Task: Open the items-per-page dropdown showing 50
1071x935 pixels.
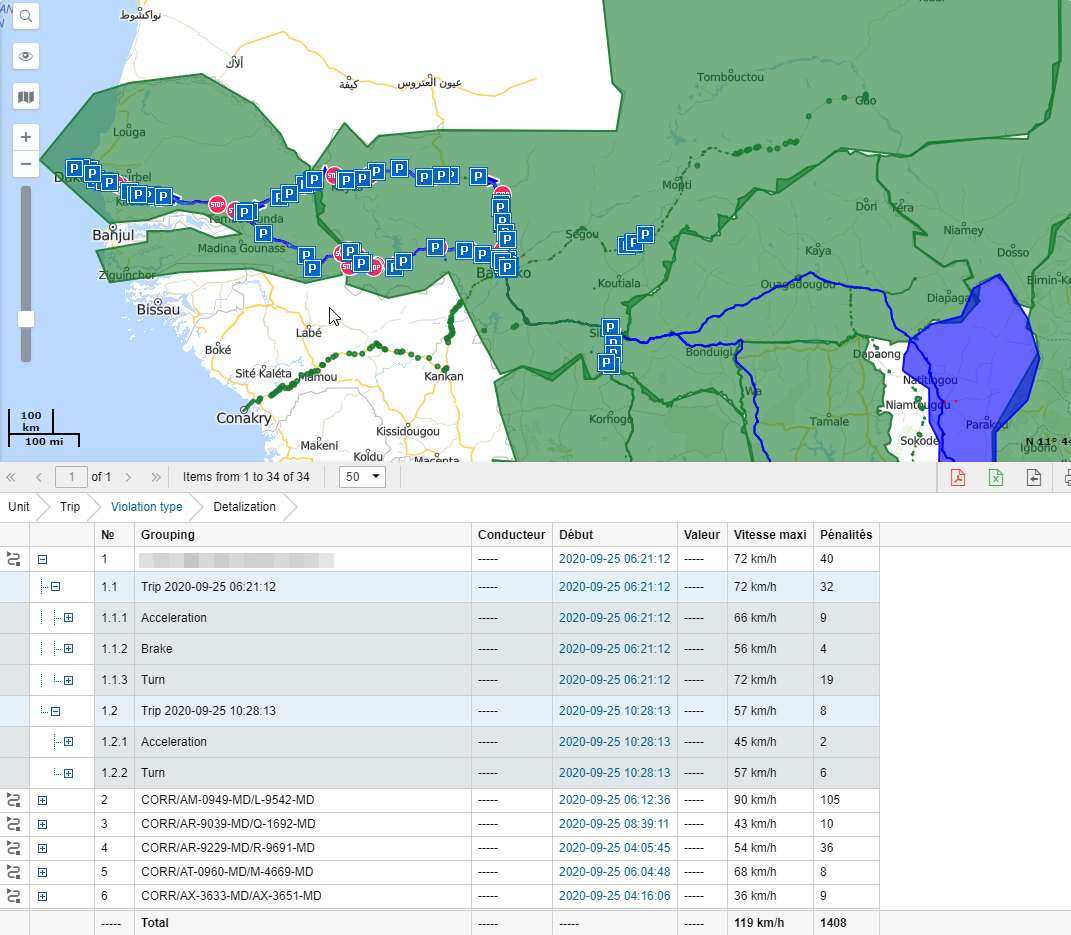Action: click(362, 477)
